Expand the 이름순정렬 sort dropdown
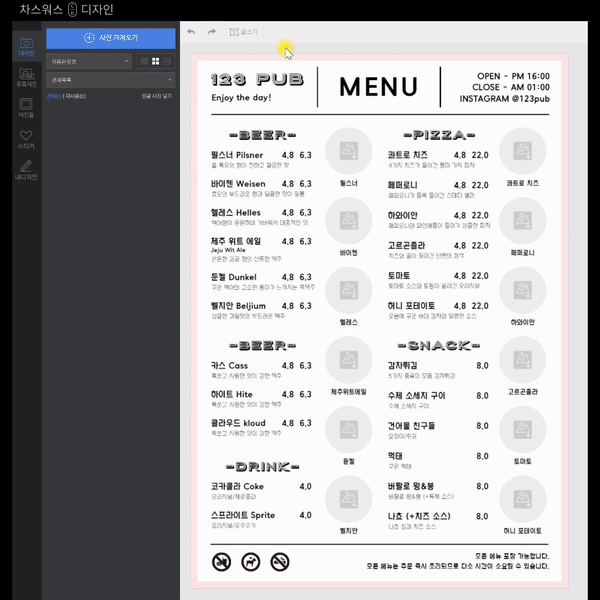The height and width of the screenshot is (600, 600). (89, 61)
